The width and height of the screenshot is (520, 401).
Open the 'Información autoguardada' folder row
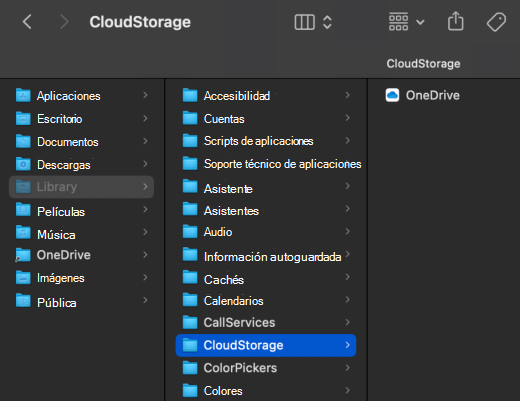pyautogui.click(x=266, y=256)
